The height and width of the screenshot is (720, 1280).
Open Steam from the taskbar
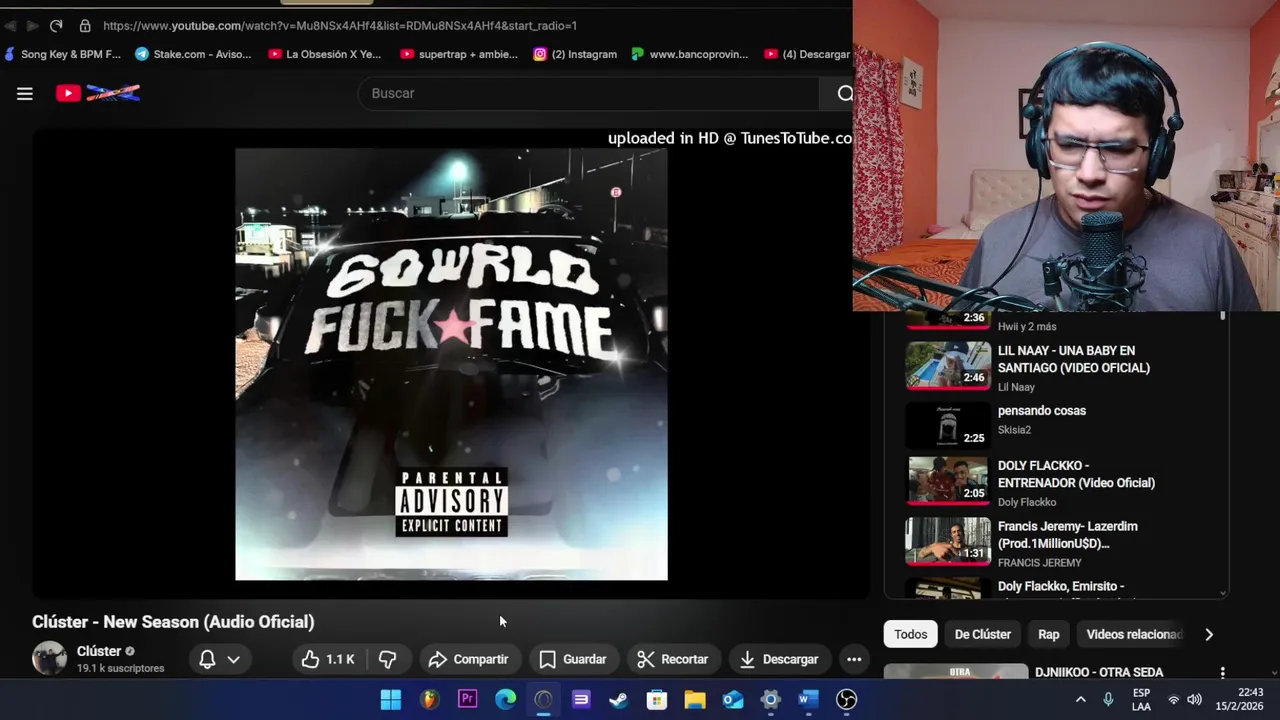pos(619,700)
